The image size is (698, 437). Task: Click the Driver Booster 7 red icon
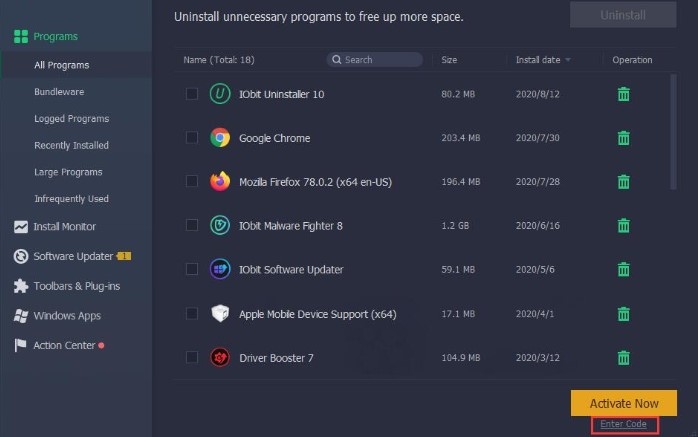tap(220, 357)
